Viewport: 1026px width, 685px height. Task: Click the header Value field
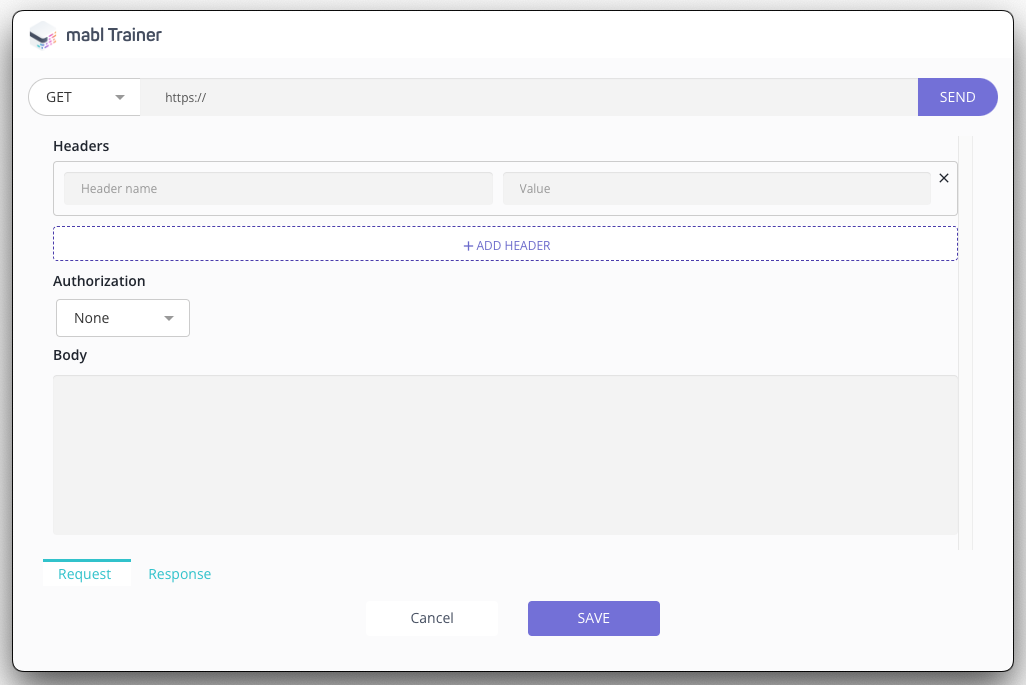(x=716, y=188)
